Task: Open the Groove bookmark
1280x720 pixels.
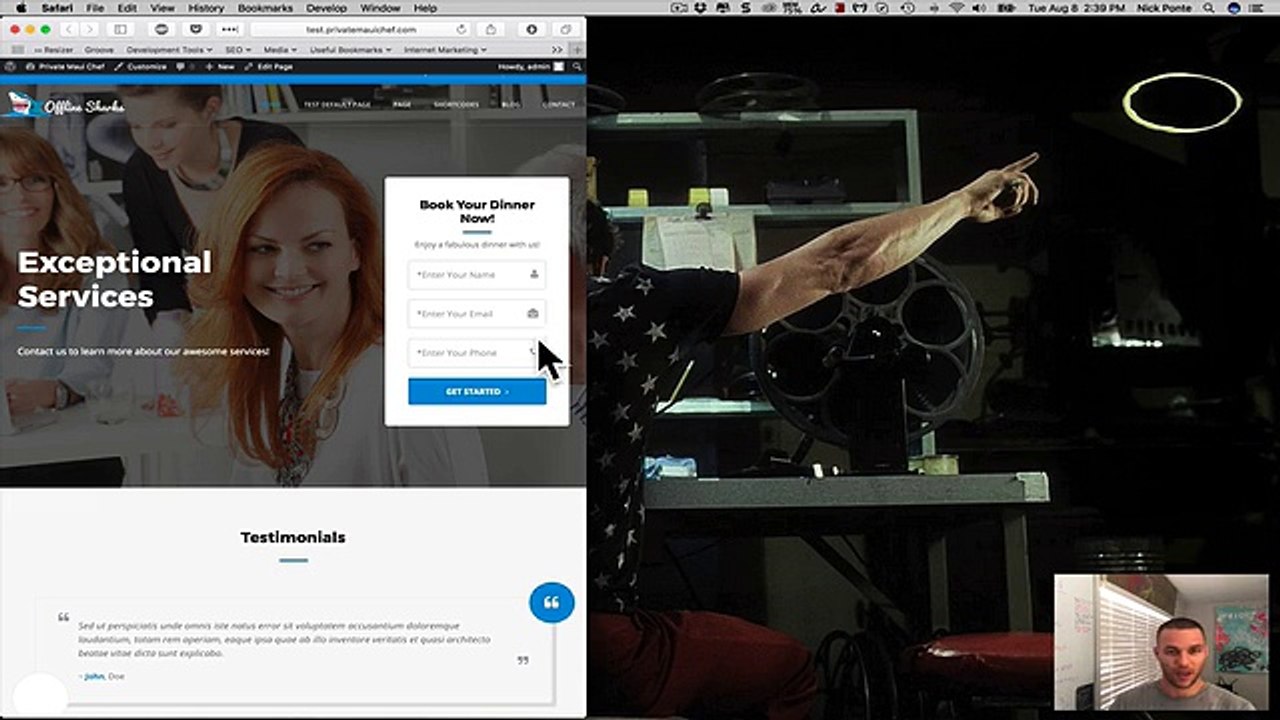Action: tap(98, 49)
